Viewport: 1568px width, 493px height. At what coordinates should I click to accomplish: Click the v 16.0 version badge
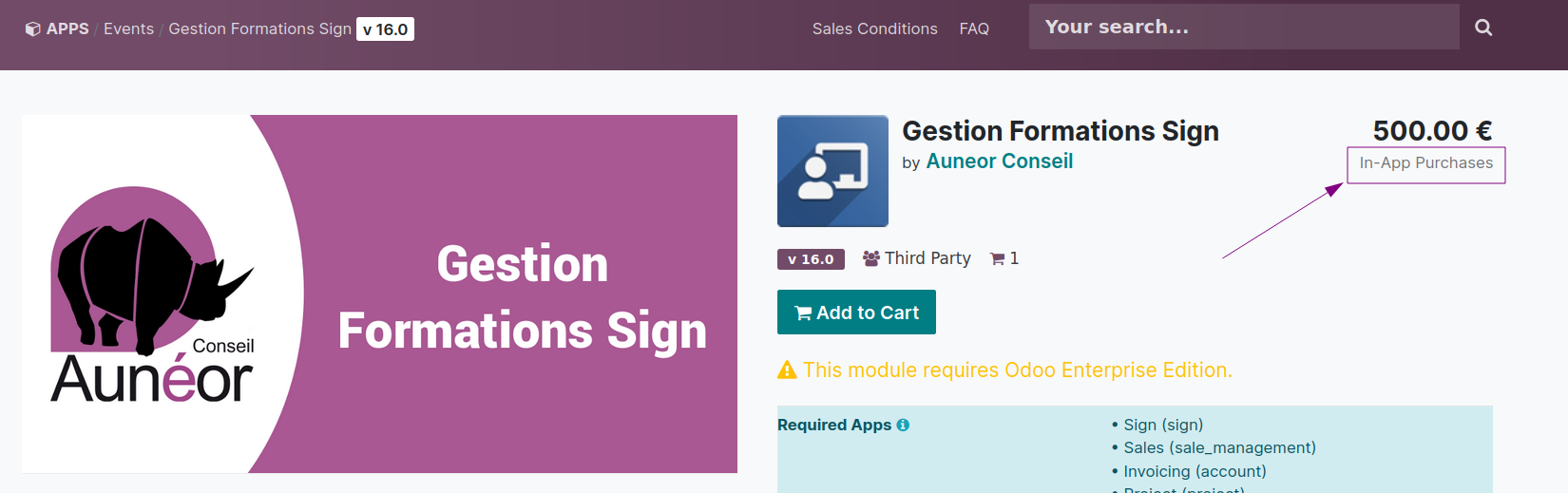click(811, 259)
